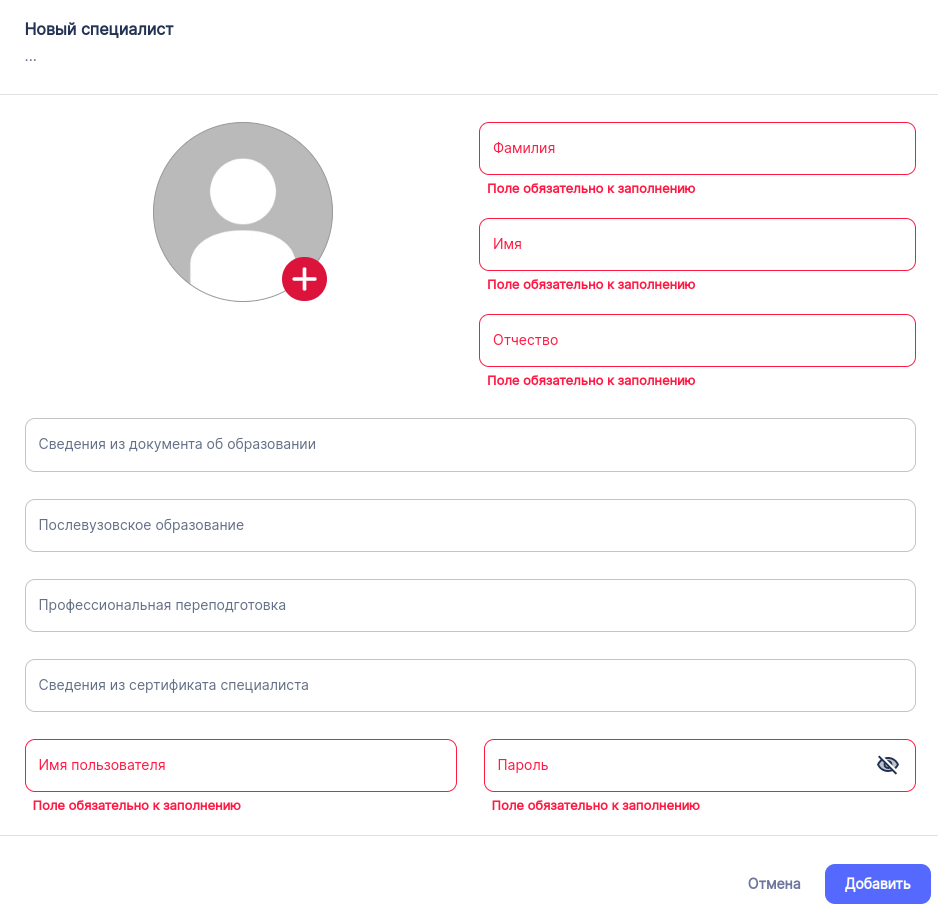This screenshot has height=921, width=938.
Task: Select the Сведения из сертификата специалиста field
Action: pos(470,685)
